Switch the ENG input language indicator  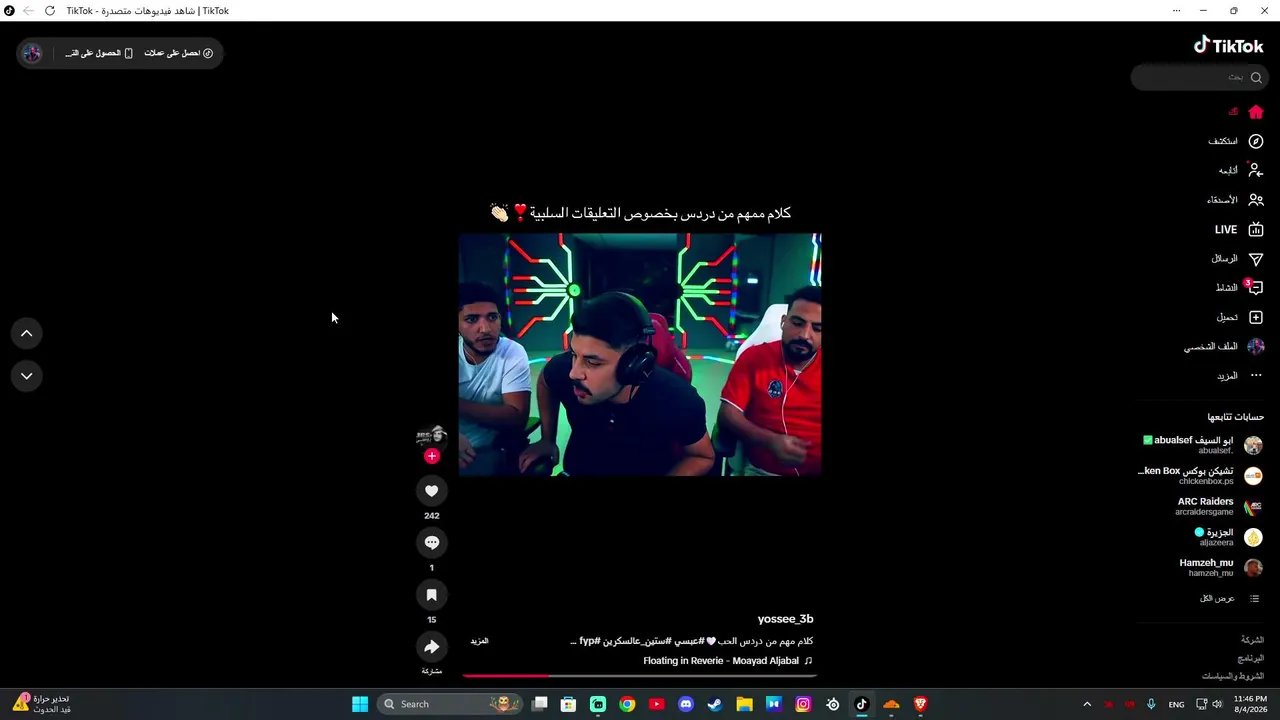(x=1177, y=704)
